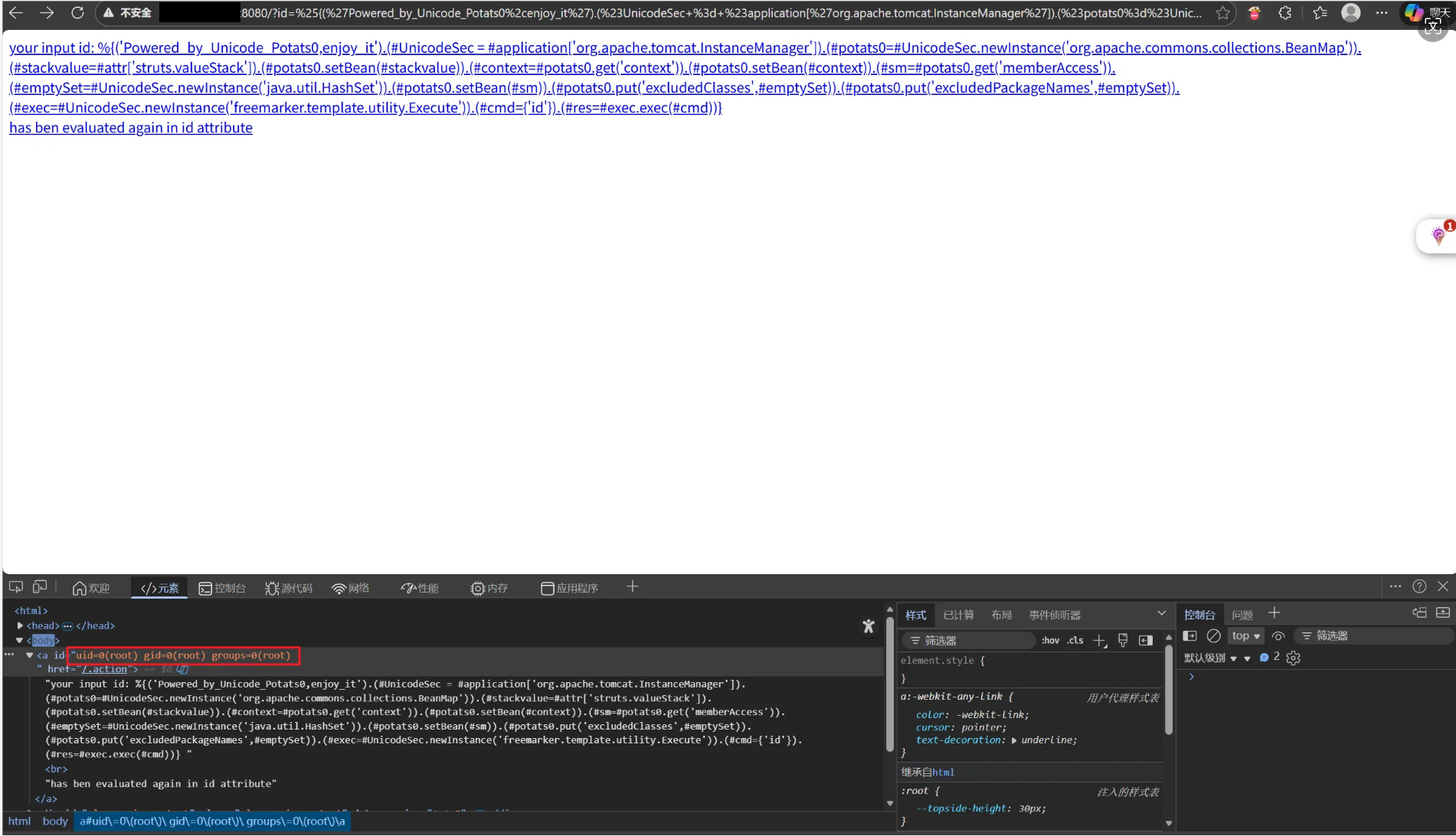This screenshot has width=1456, height=836.
Task: Click the console prompt input line
Action: click(x=1317, y=678)
